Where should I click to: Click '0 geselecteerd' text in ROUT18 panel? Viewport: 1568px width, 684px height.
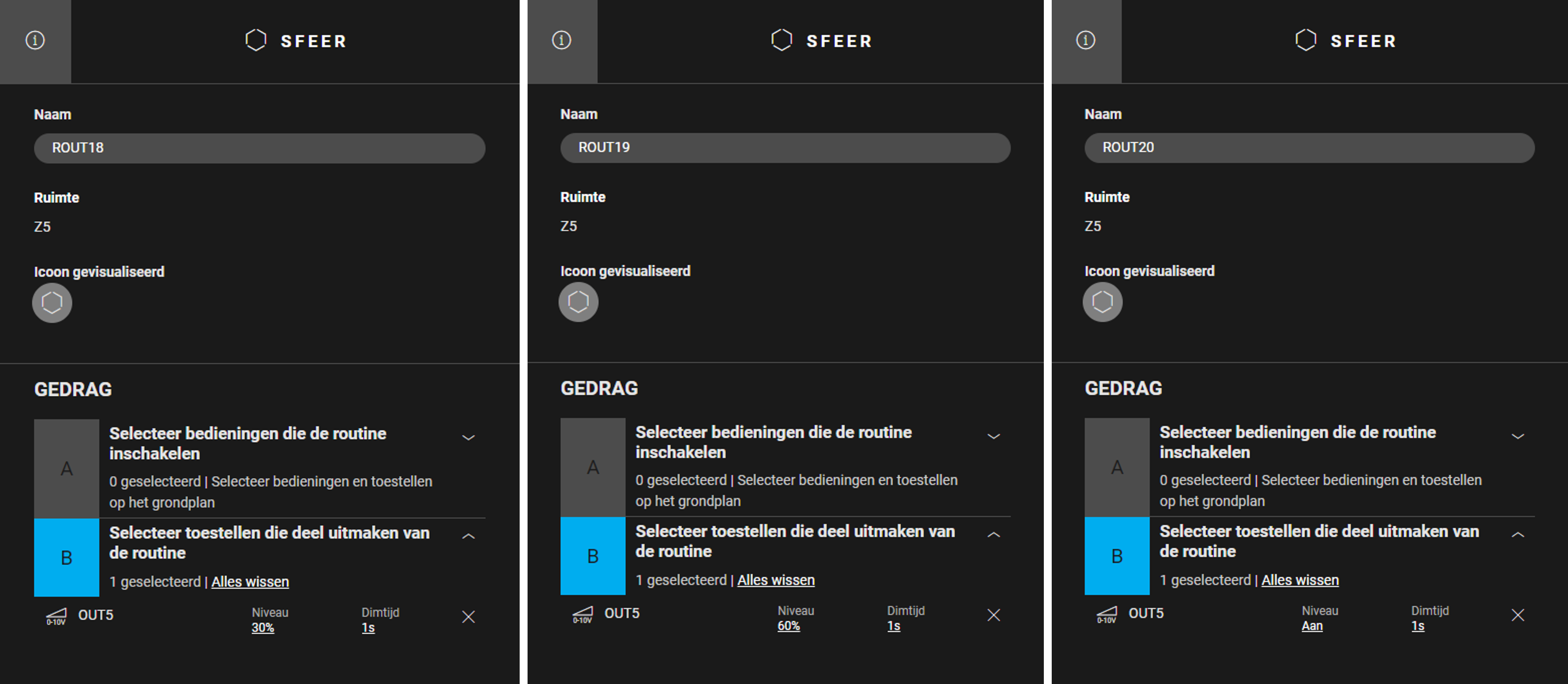[x=155, y=481]
